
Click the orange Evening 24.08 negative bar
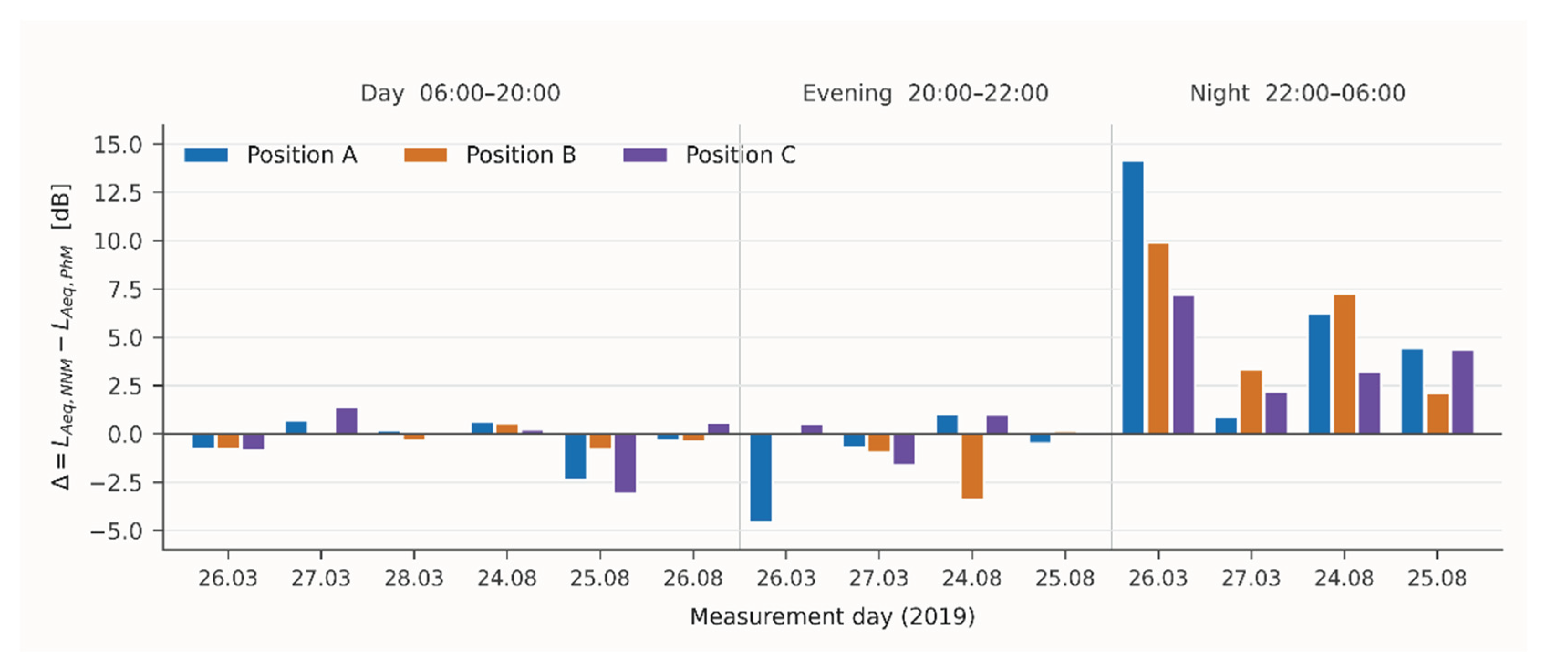tap(972, 466)
